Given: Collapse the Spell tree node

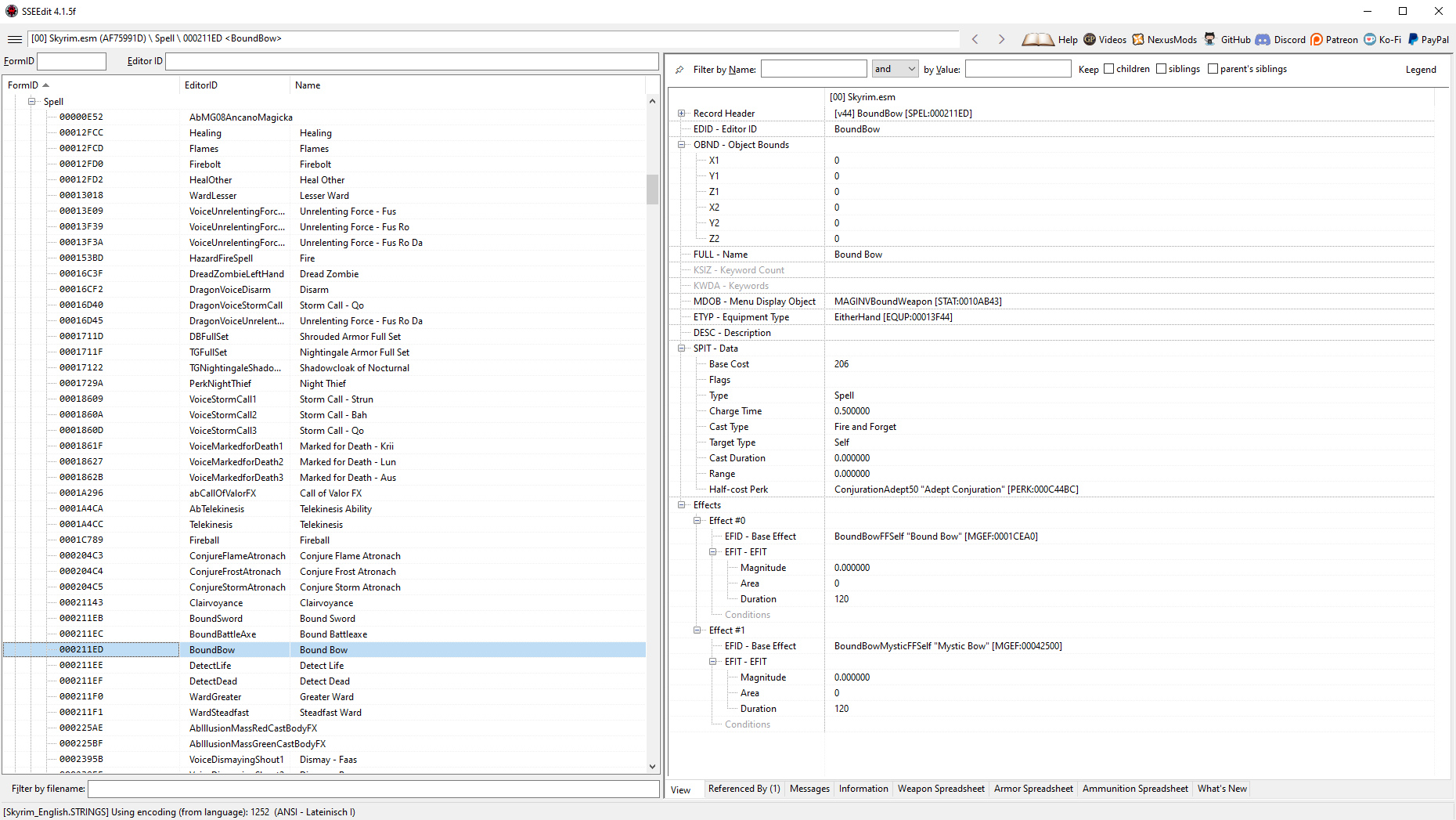Looking at the screenshot, I should click(32, 102).
